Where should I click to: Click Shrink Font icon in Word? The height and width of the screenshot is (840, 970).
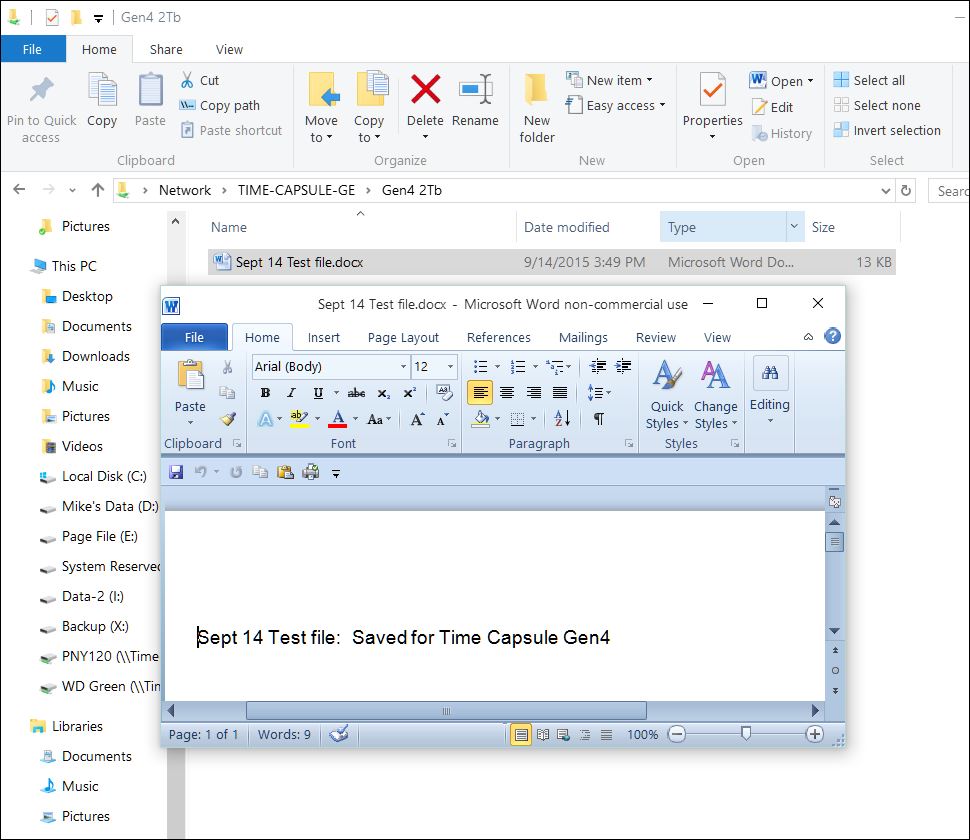tap(442, 419)
